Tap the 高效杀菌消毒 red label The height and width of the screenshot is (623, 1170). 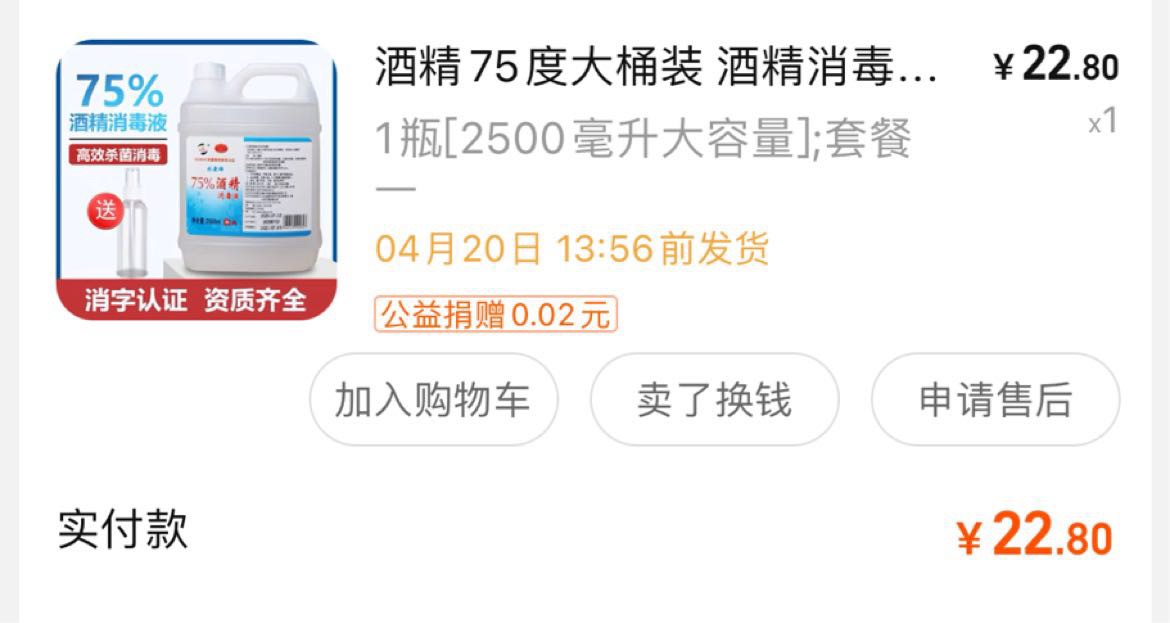click(x=118, y=154)
